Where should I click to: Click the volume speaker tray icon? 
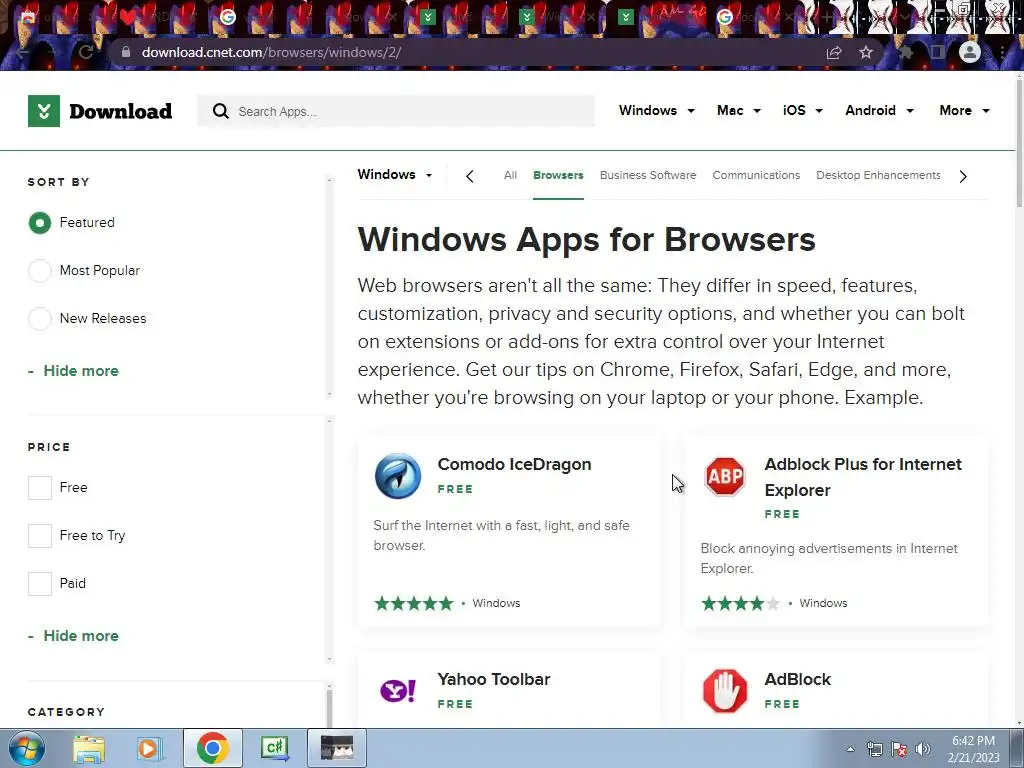923,749
